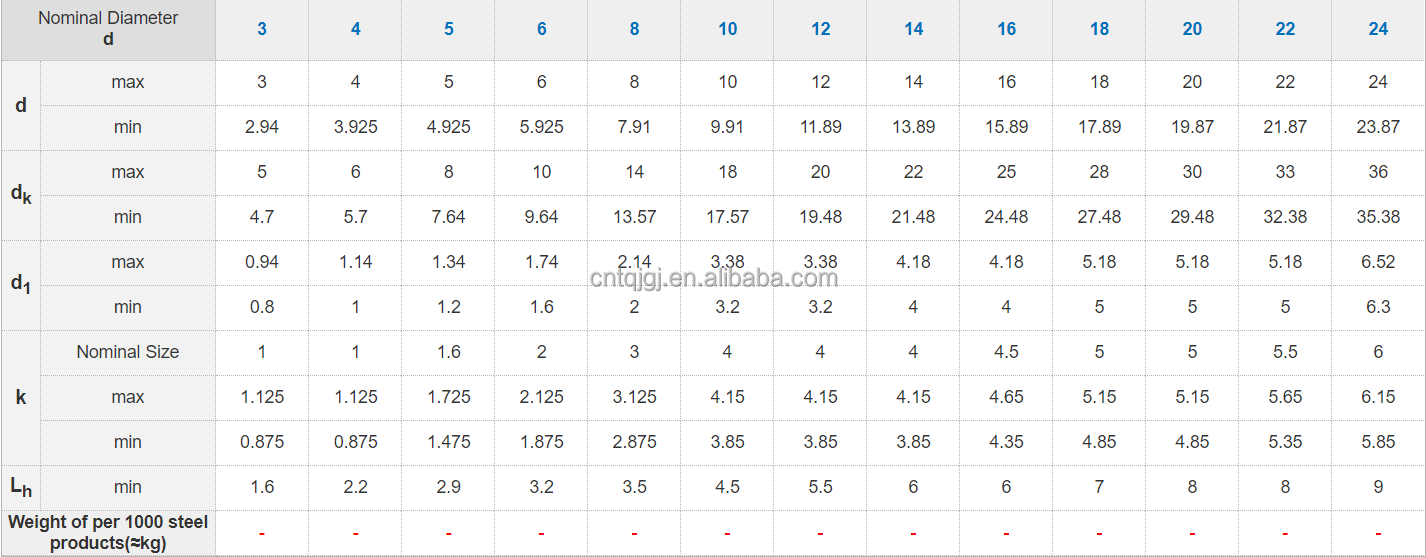The image size is (1426, 557).
Task: Click the Nominal Diameter d header cell
Action: click(108, 29)
